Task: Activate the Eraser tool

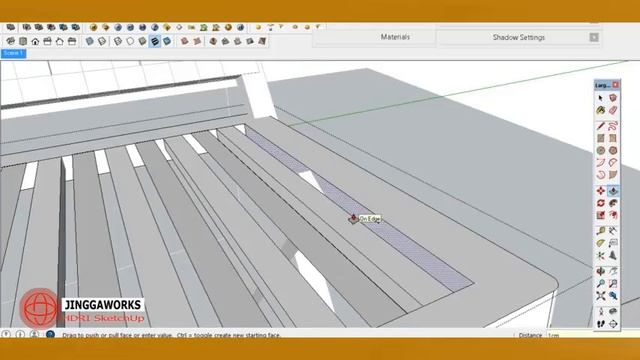Action: 613,110
